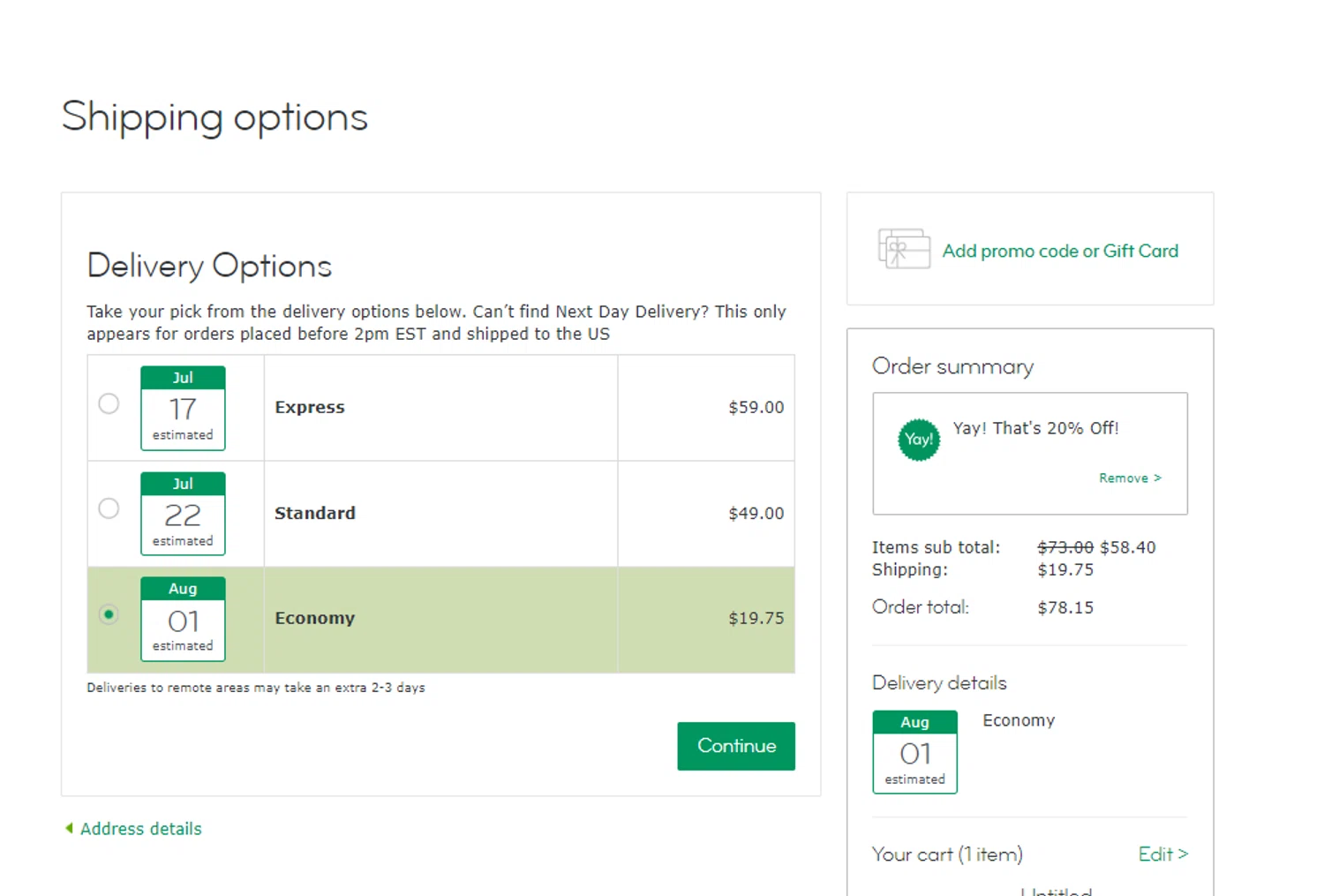This screenshot has height=896, width=1324.
Task: Click the back arrow beside Address details
Action: click(69, 828)
